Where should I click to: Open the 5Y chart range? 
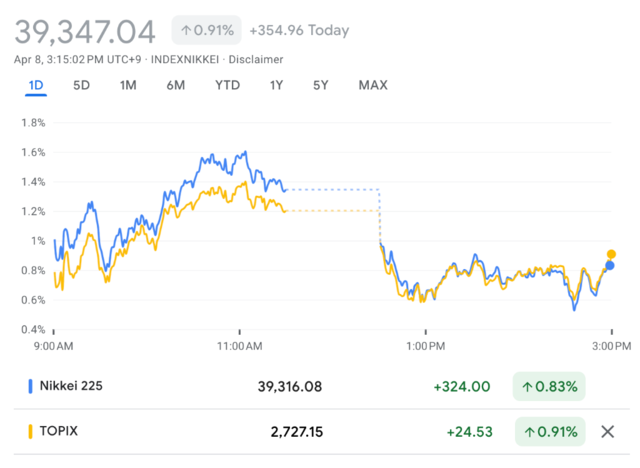pyautogui.click(x=320, y=85)
